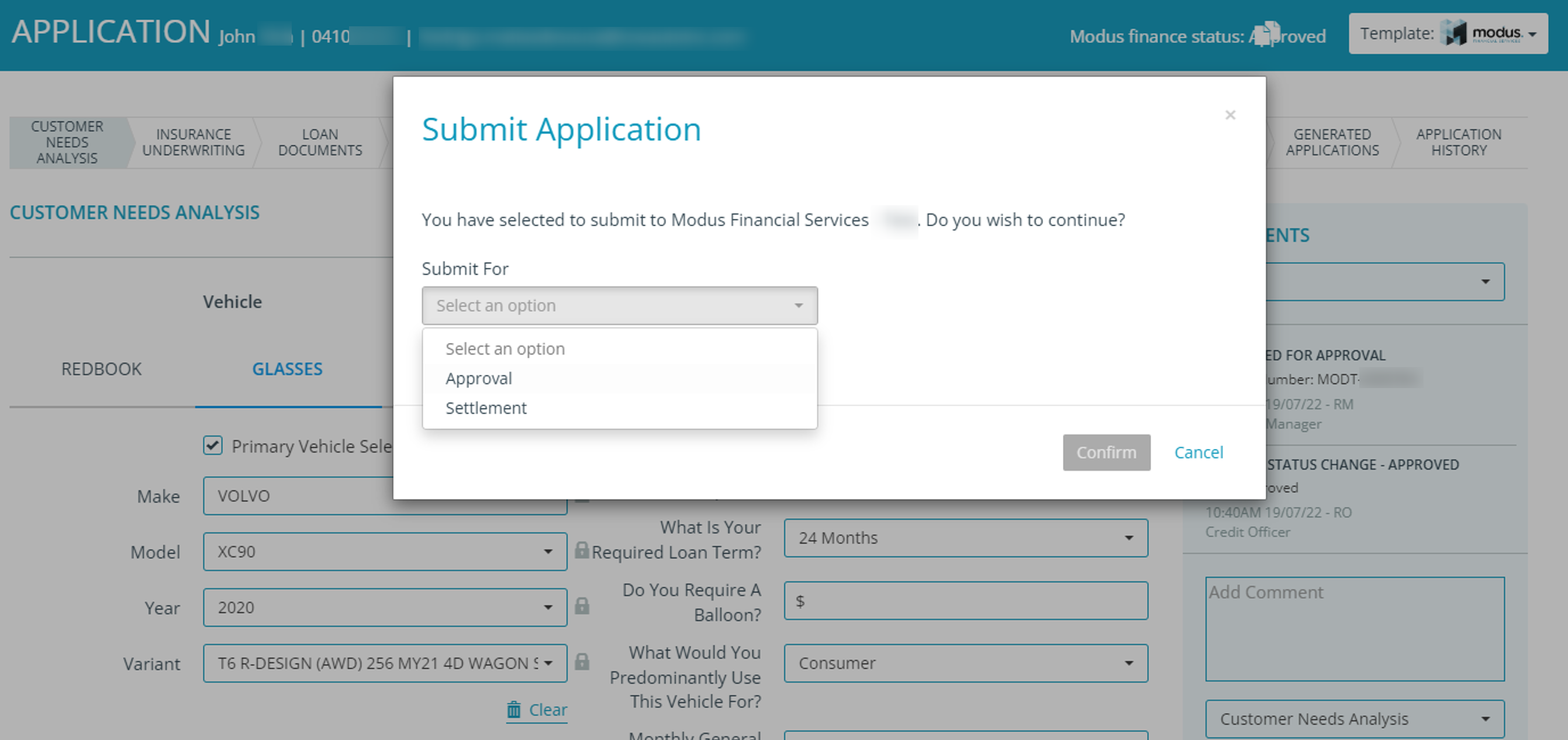Screen dimensions: 1568x740
Task: Switch to the GLASSES tab
Action: pos(287,369)
